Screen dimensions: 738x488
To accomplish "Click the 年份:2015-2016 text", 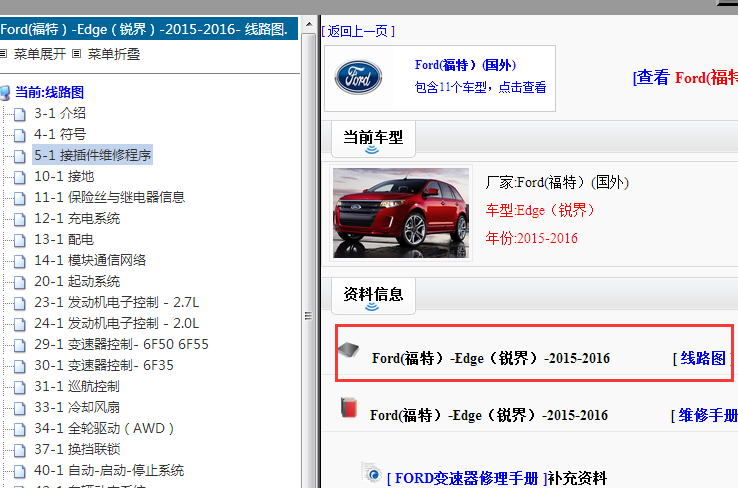I will click(531, 239).
